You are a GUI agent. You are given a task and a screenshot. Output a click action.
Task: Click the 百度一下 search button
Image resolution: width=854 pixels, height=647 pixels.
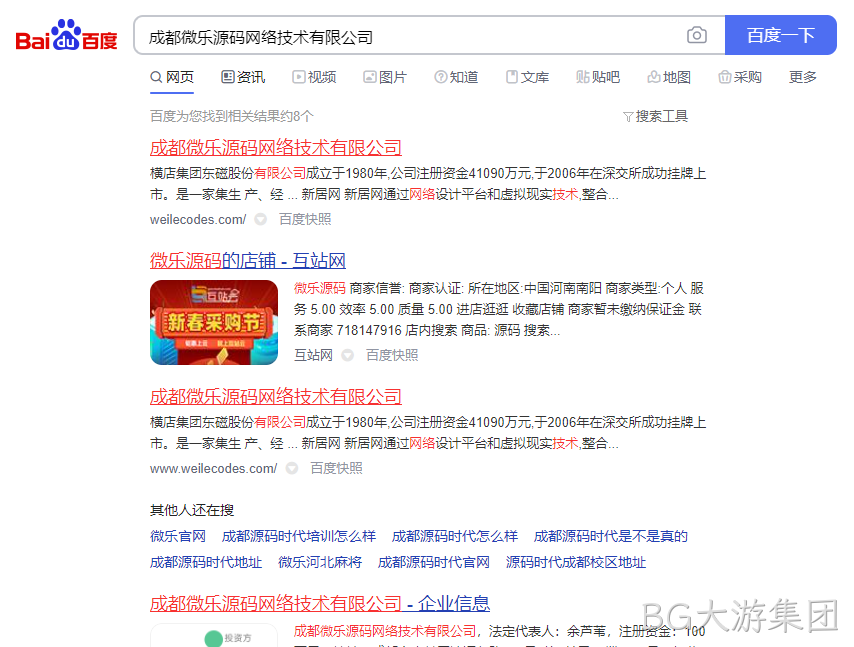pyautogui.click(x=780, y=35)
